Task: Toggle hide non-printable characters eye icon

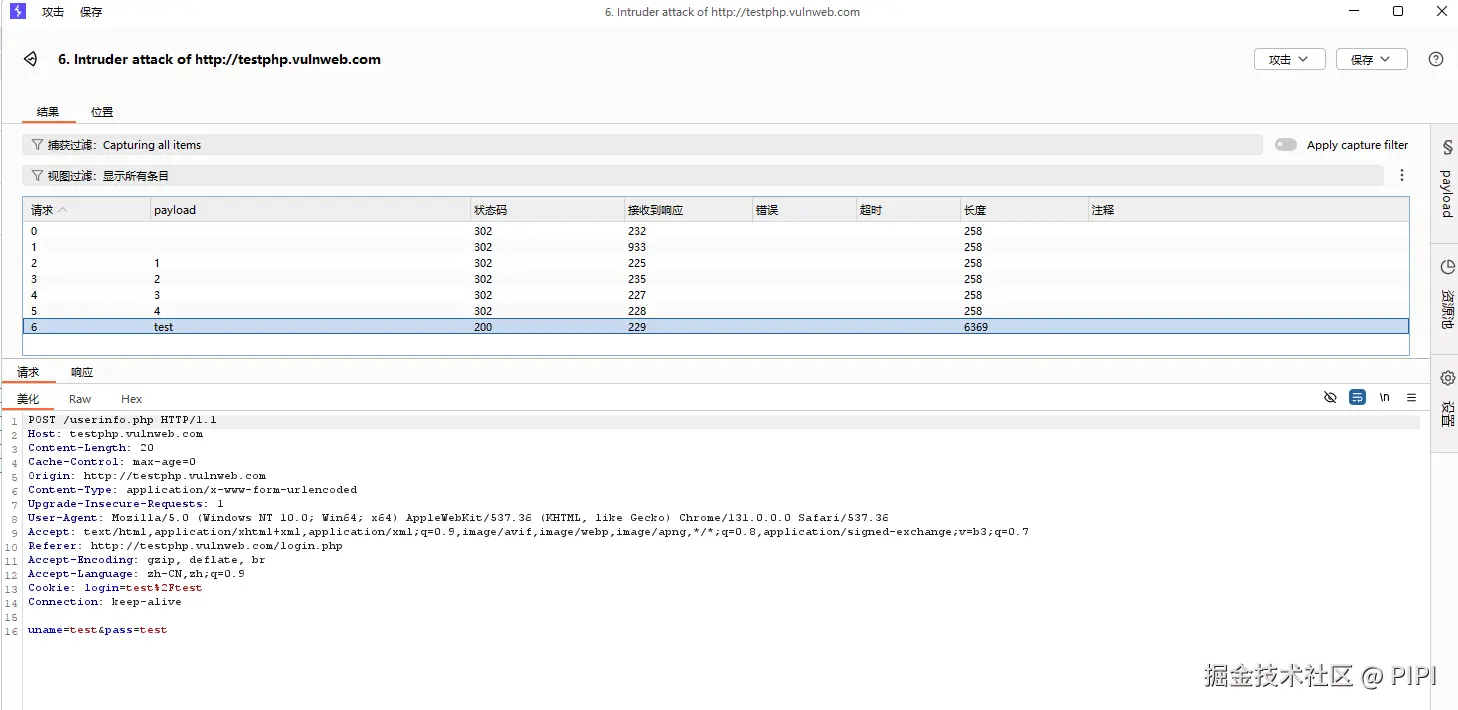Action: 1330,397
